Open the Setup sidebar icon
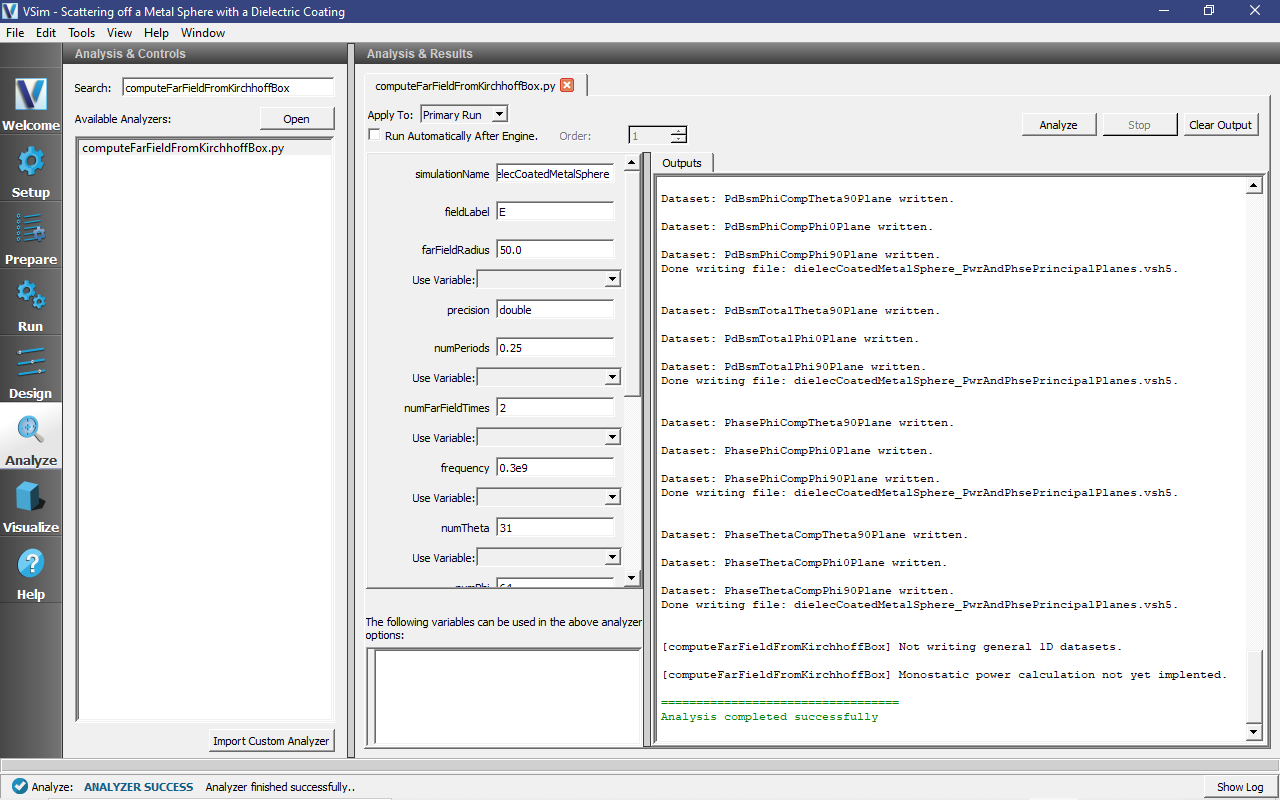Screen dimensions: 1280x800 click(x=30, y=169)
